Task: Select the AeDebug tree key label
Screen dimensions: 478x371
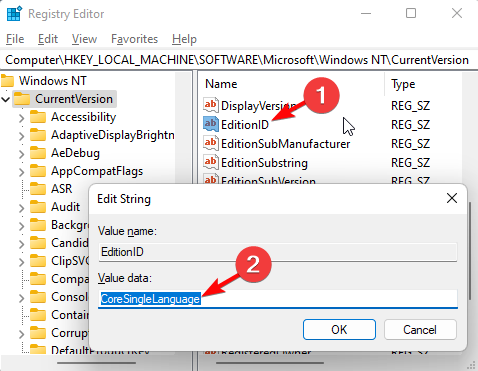Action: [75, 153]
